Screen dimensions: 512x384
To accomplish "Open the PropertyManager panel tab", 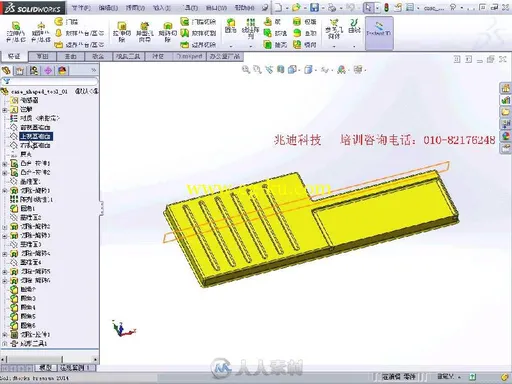I will click(20, 70).
